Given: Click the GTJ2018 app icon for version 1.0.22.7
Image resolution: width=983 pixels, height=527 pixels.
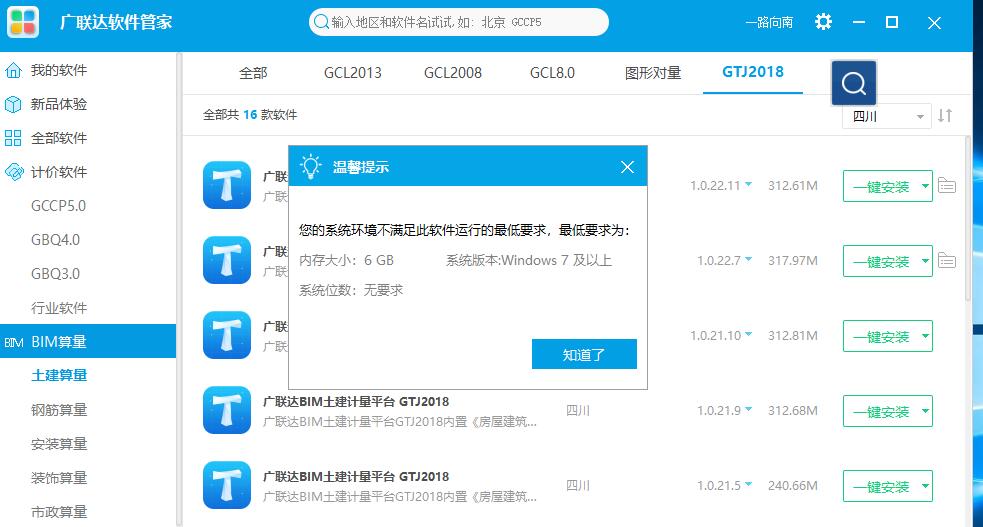Looking at the screenshot, I should (x=227, y=260).
